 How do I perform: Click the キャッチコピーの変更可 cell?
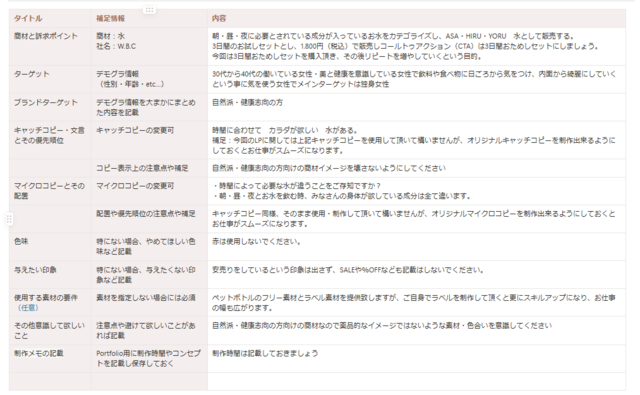coord(149,140)
